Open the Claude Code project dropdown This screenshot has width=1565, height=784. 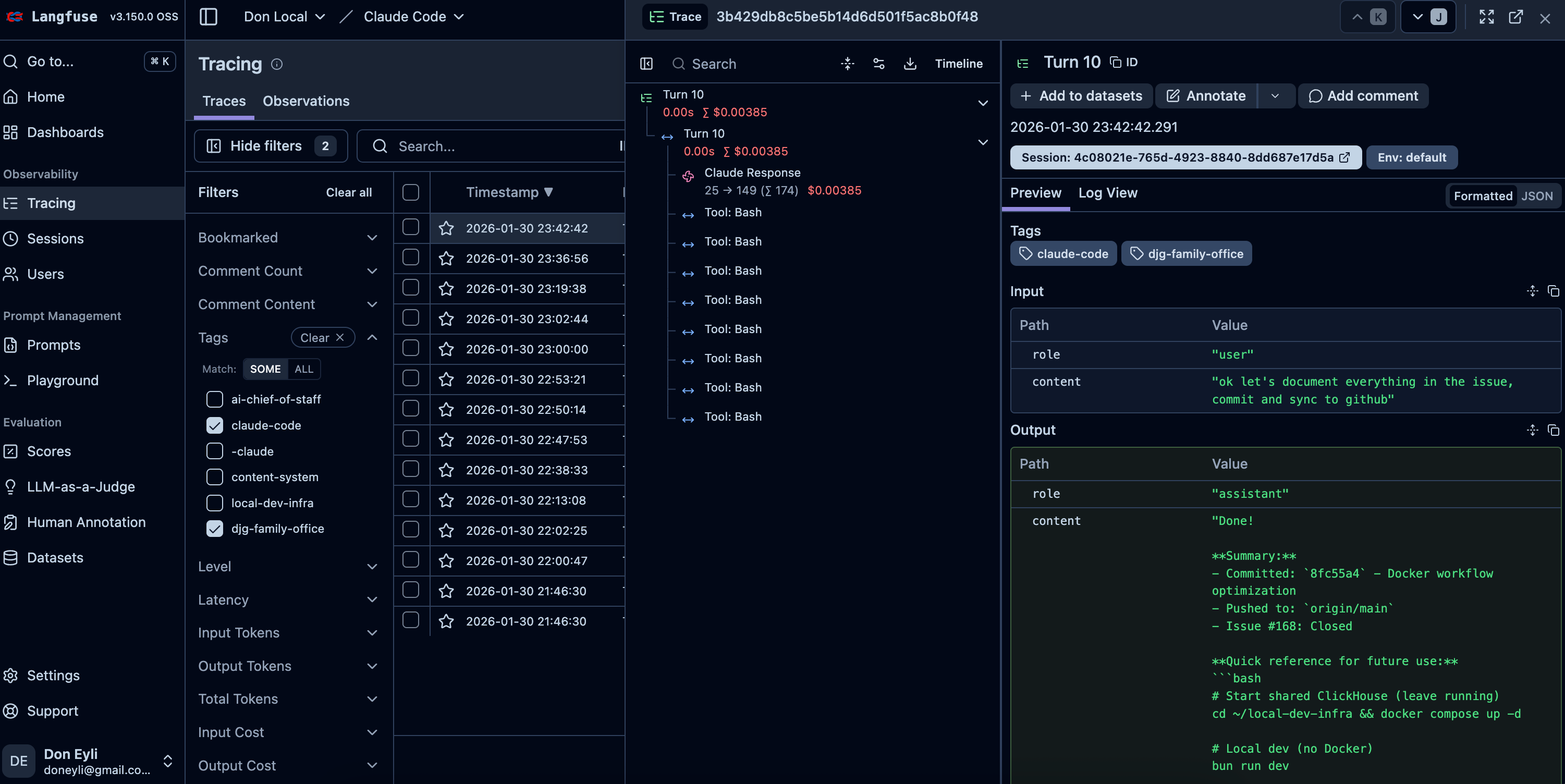[413, 17]
